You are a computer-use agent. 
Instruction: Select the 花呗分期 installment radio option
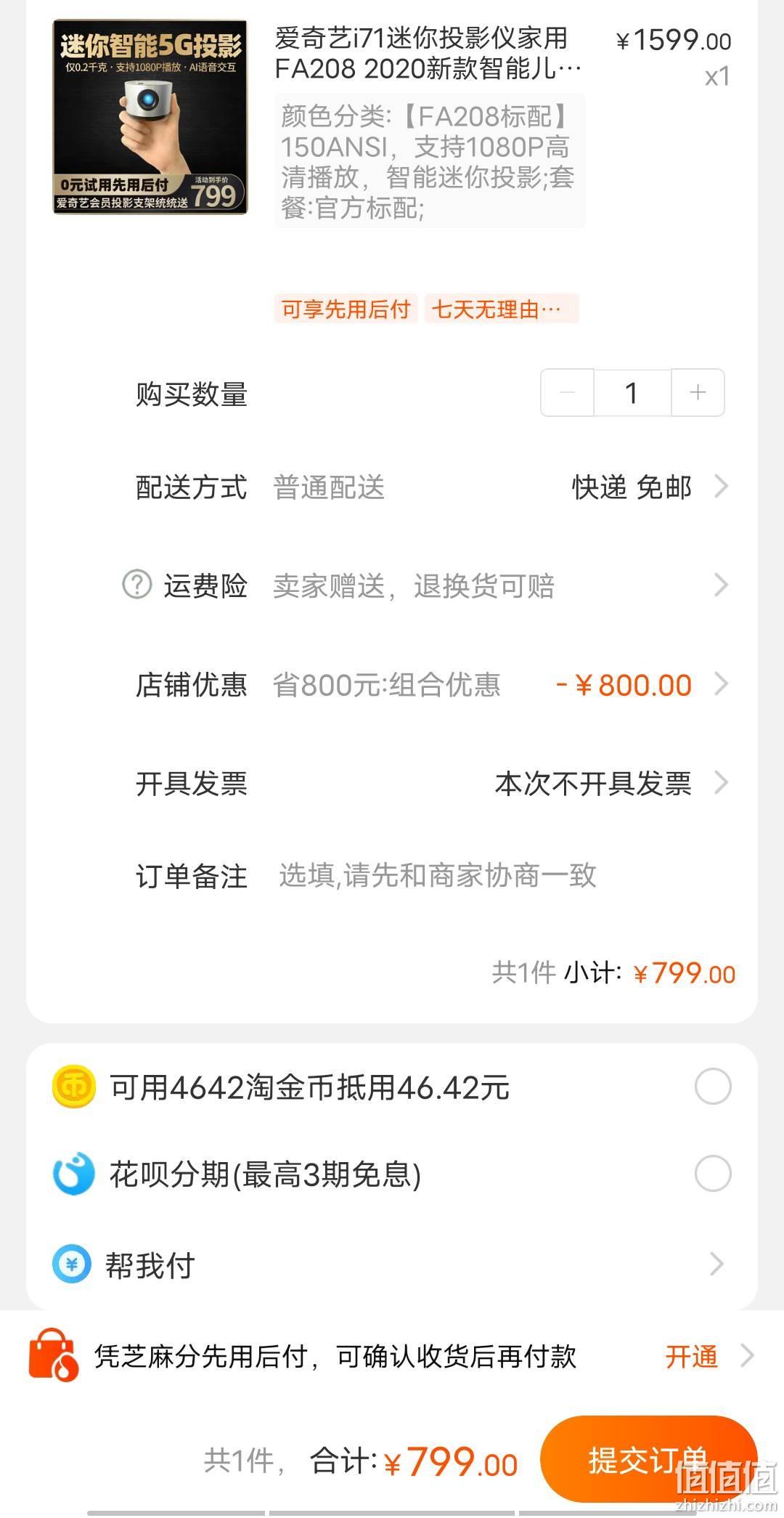[713, 1174]
